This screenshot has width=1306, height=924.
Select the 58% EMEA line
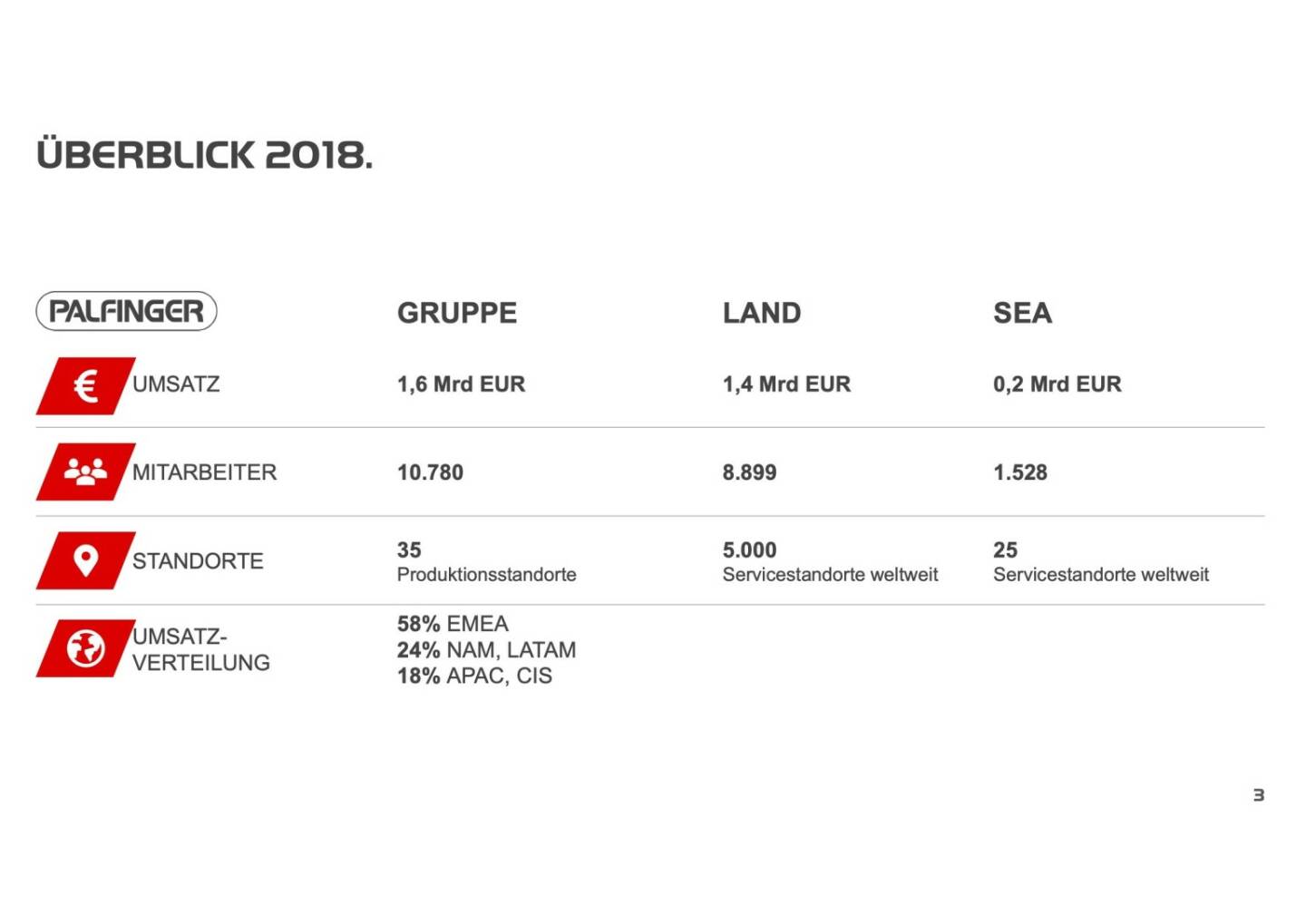pos(453,624)
